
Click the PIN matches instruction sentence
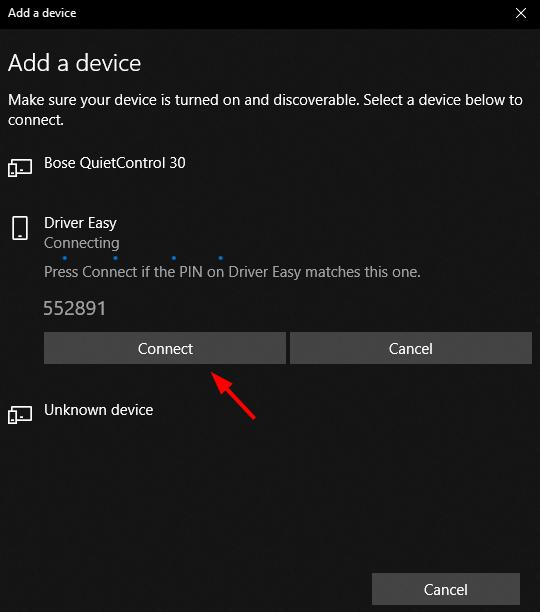point(232,272)
